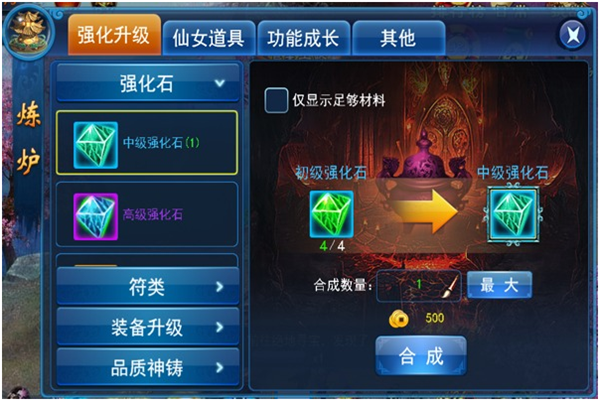Click the 初级强化石 material gem icon
The image size is (600, 401).
[331, 214]
